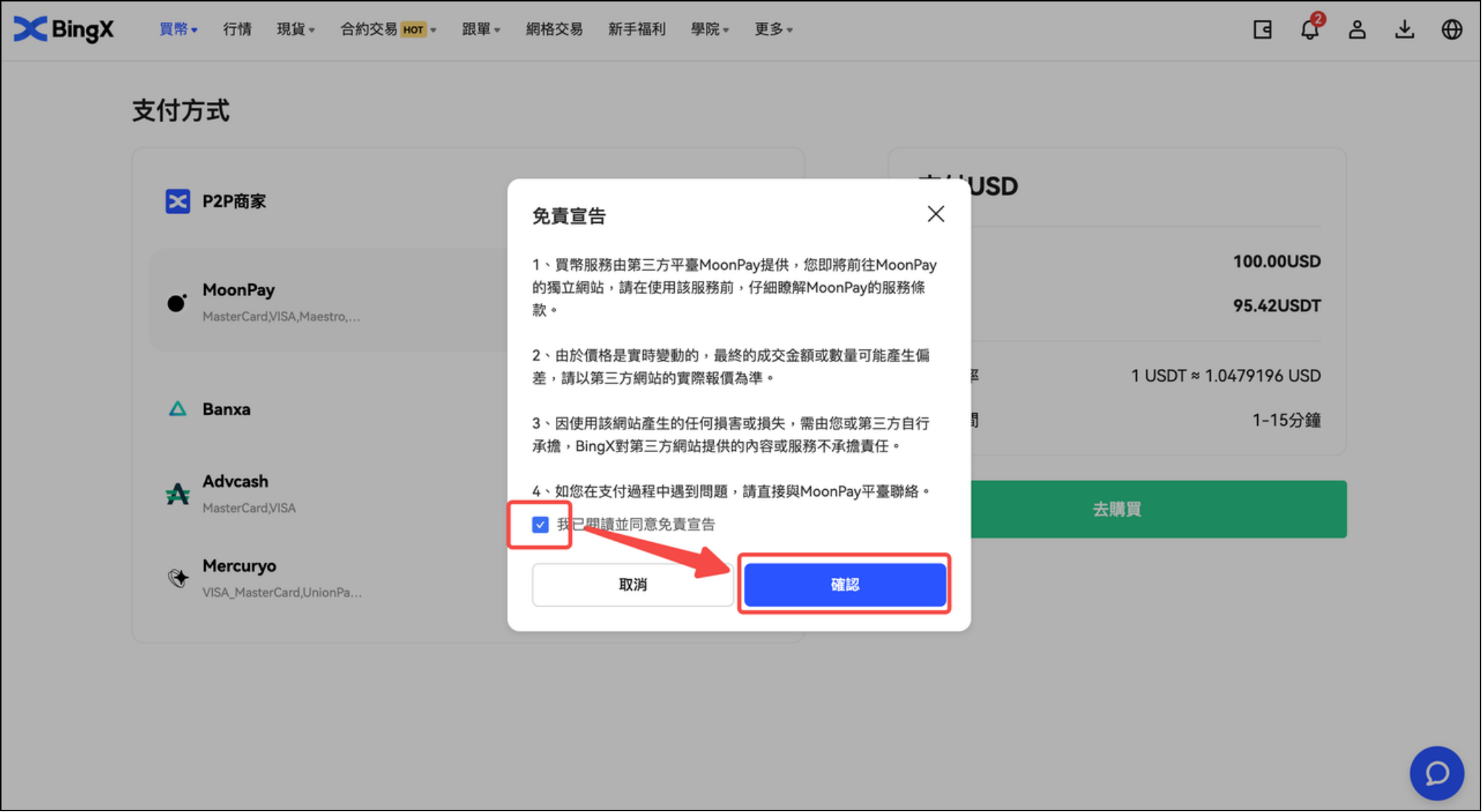Open the 網格交易 menu item

[554, 29]
